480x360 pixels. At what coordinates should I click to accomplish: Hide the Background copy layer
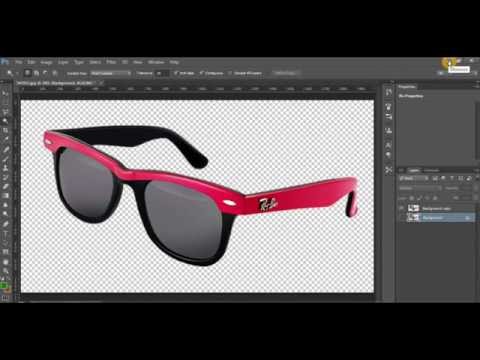(401, 208)
